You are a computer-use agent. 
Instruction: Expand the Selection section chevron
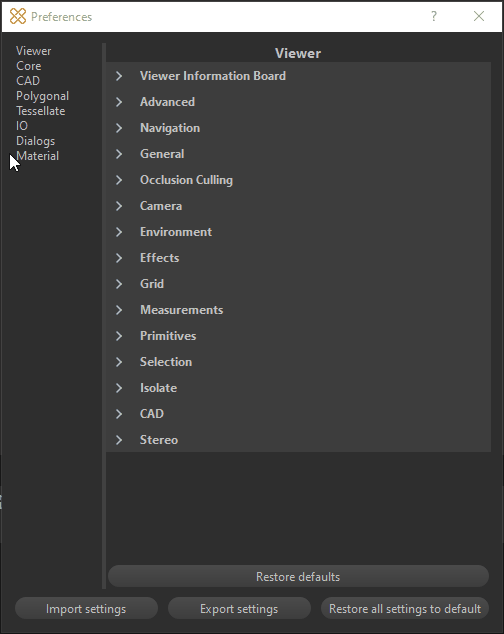119,362
